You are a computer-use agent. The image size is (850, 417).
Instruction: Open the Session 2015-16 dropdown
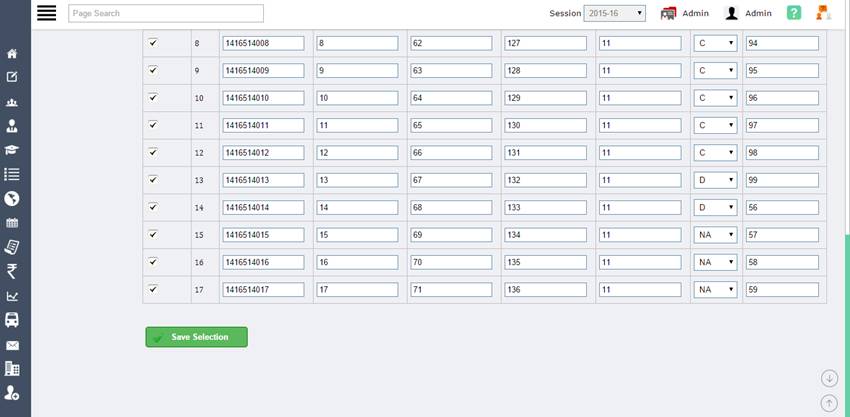coord(615,13)
